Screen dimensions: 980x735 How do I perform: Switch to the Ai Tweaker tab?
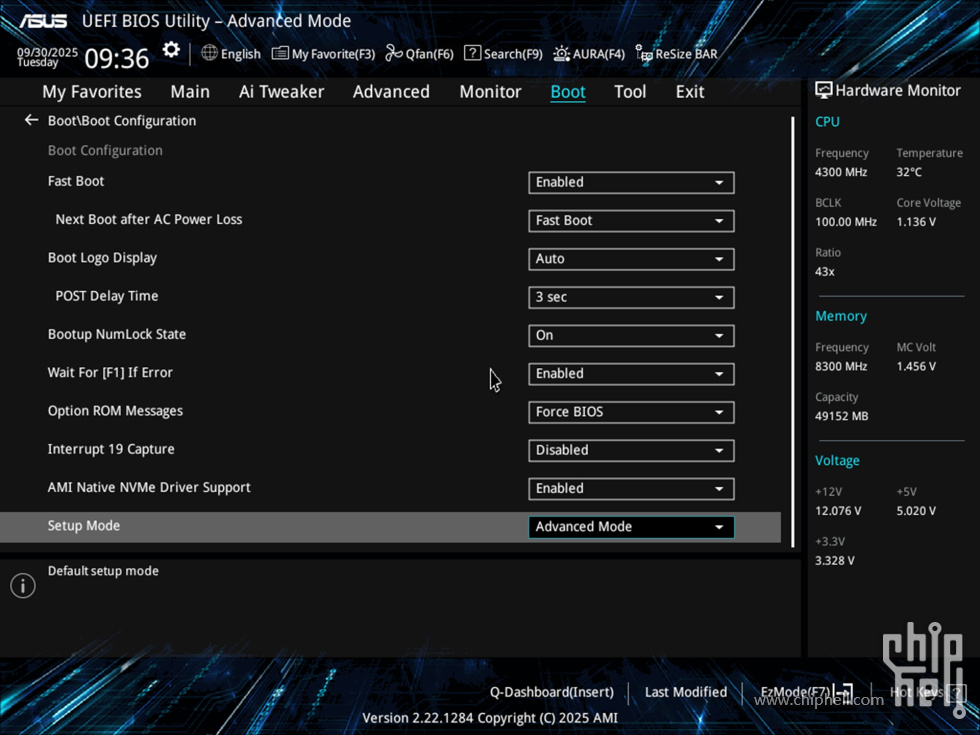281,91
